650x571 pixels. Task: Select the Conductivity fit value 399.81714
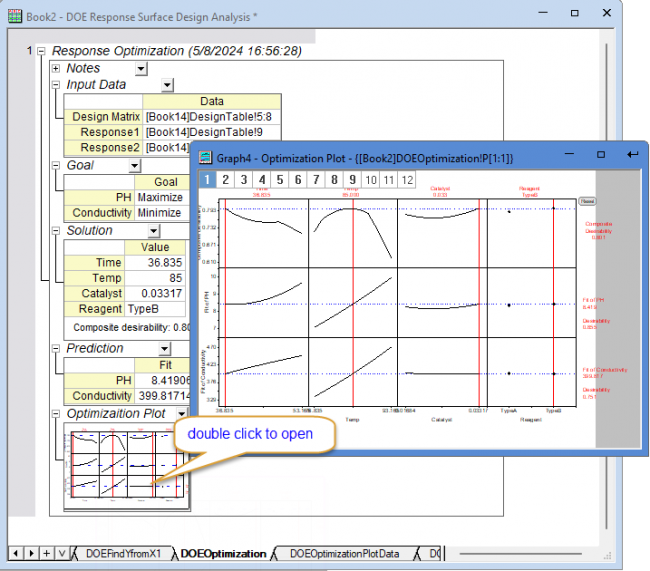[163, 396]
